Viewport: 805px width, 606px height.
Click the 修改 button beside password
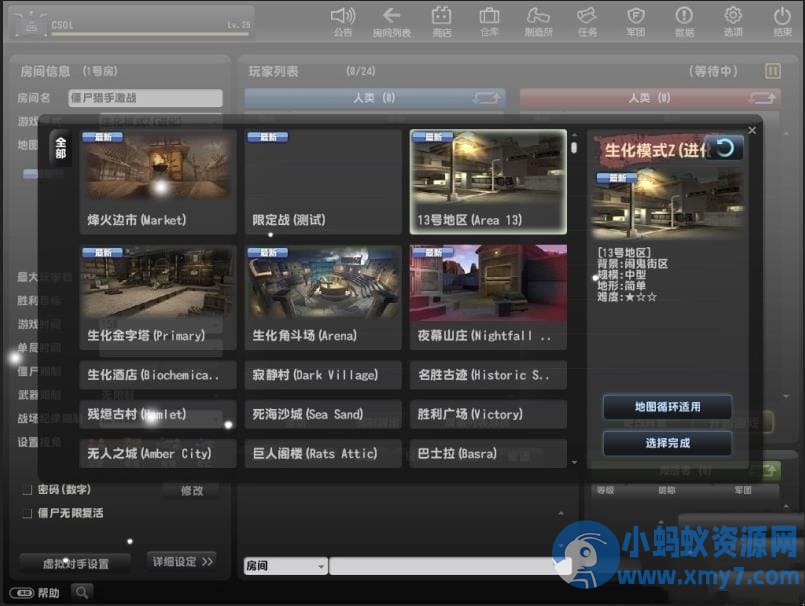191,490
